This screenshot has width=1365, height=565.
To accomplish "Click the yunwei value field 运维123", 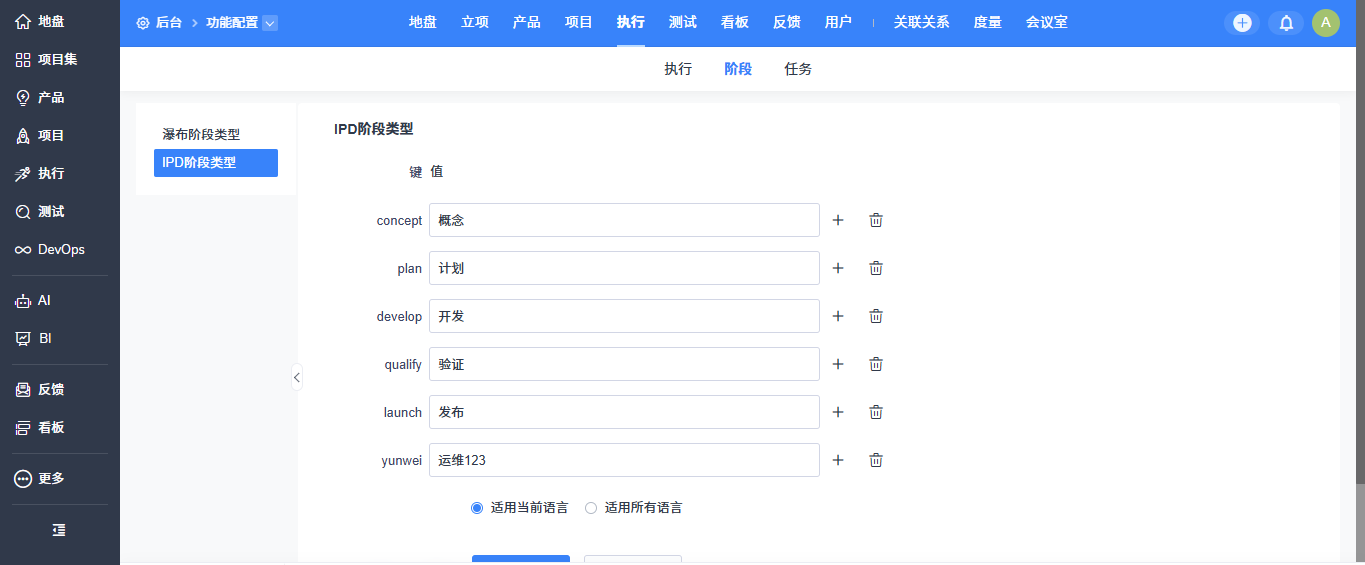I will 624,460.
